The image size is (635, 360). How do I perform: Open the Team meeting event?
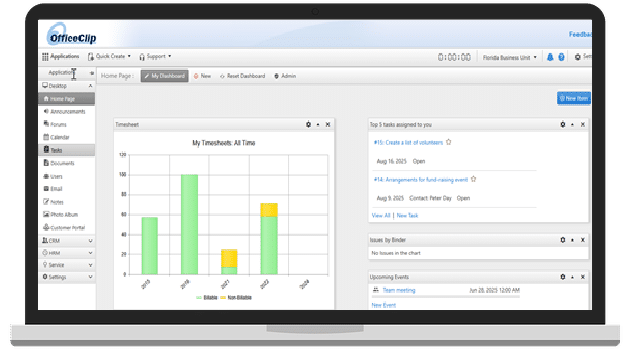point(399,290)
